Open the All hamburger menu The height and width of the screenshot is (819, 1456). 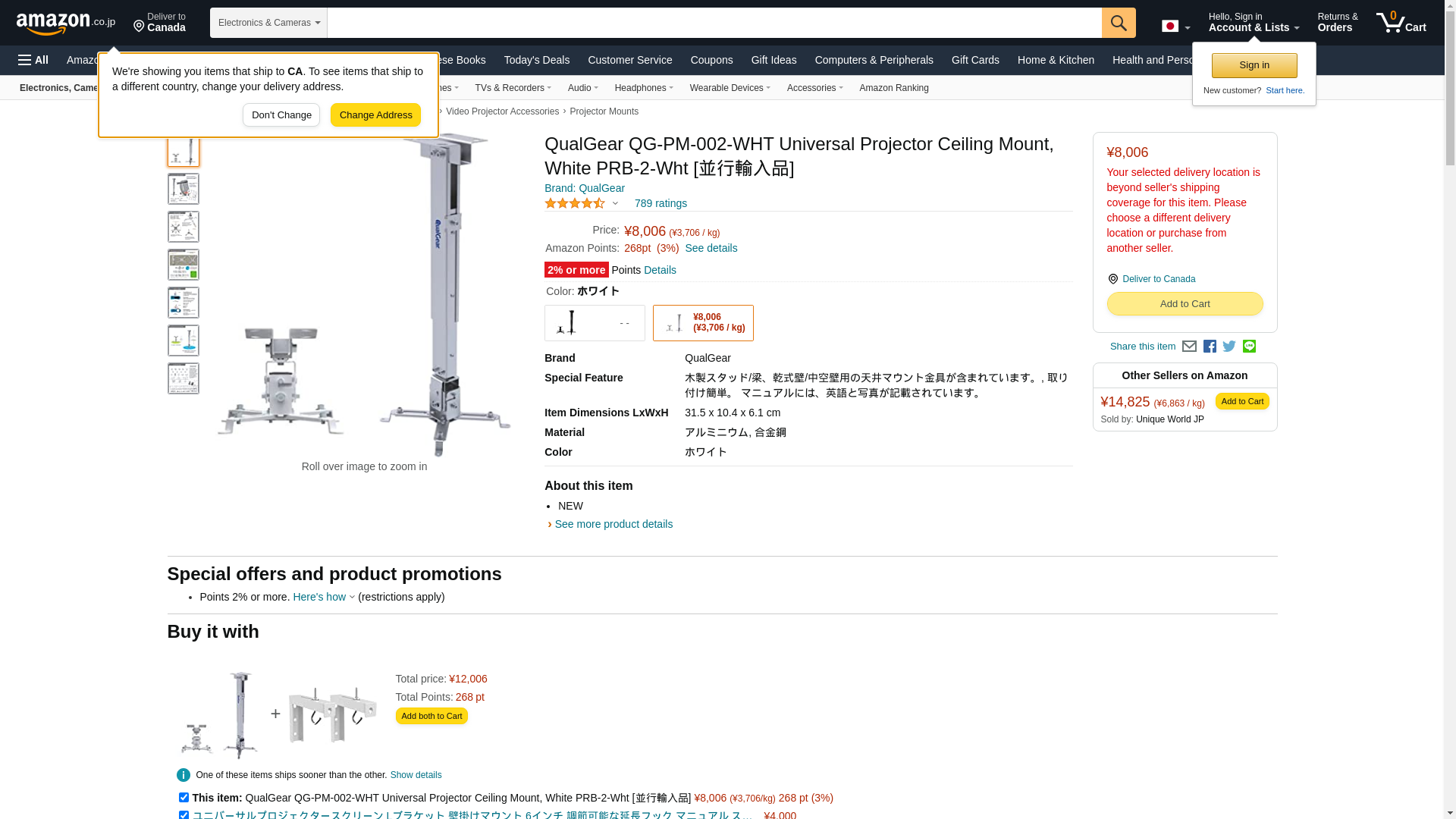pyautogui.click(x=33, y=60)
